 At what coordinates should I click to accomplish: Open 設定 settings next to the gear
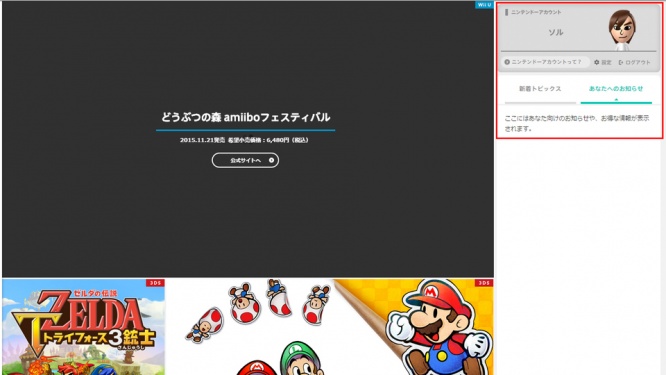click(x=603, y=62)
